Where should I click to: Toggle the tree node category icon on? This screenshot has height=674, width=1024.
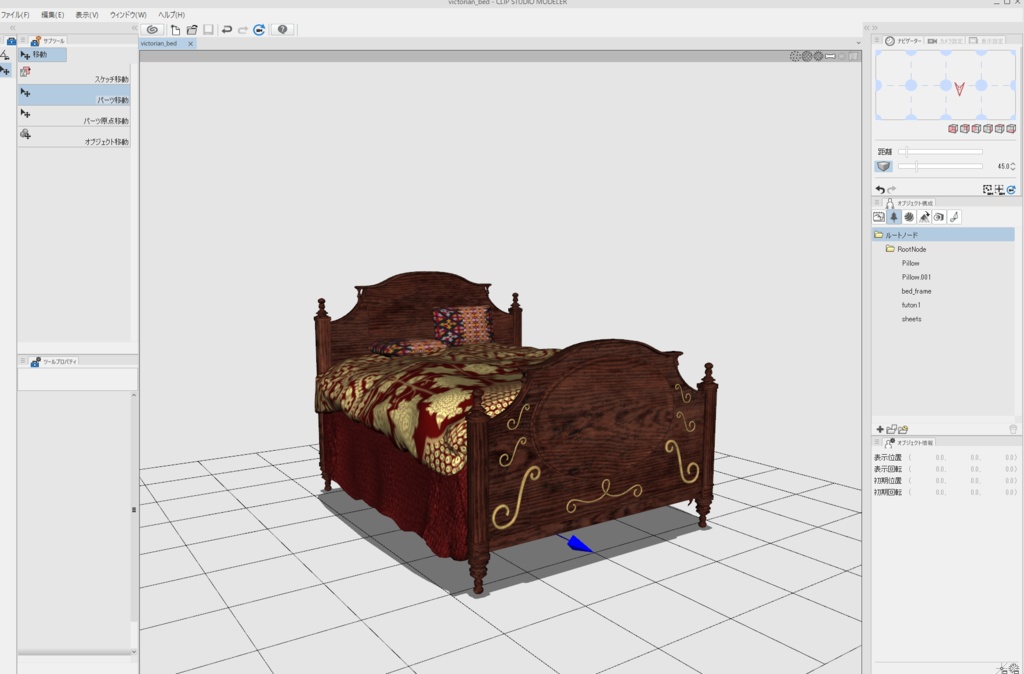(895, 216)
